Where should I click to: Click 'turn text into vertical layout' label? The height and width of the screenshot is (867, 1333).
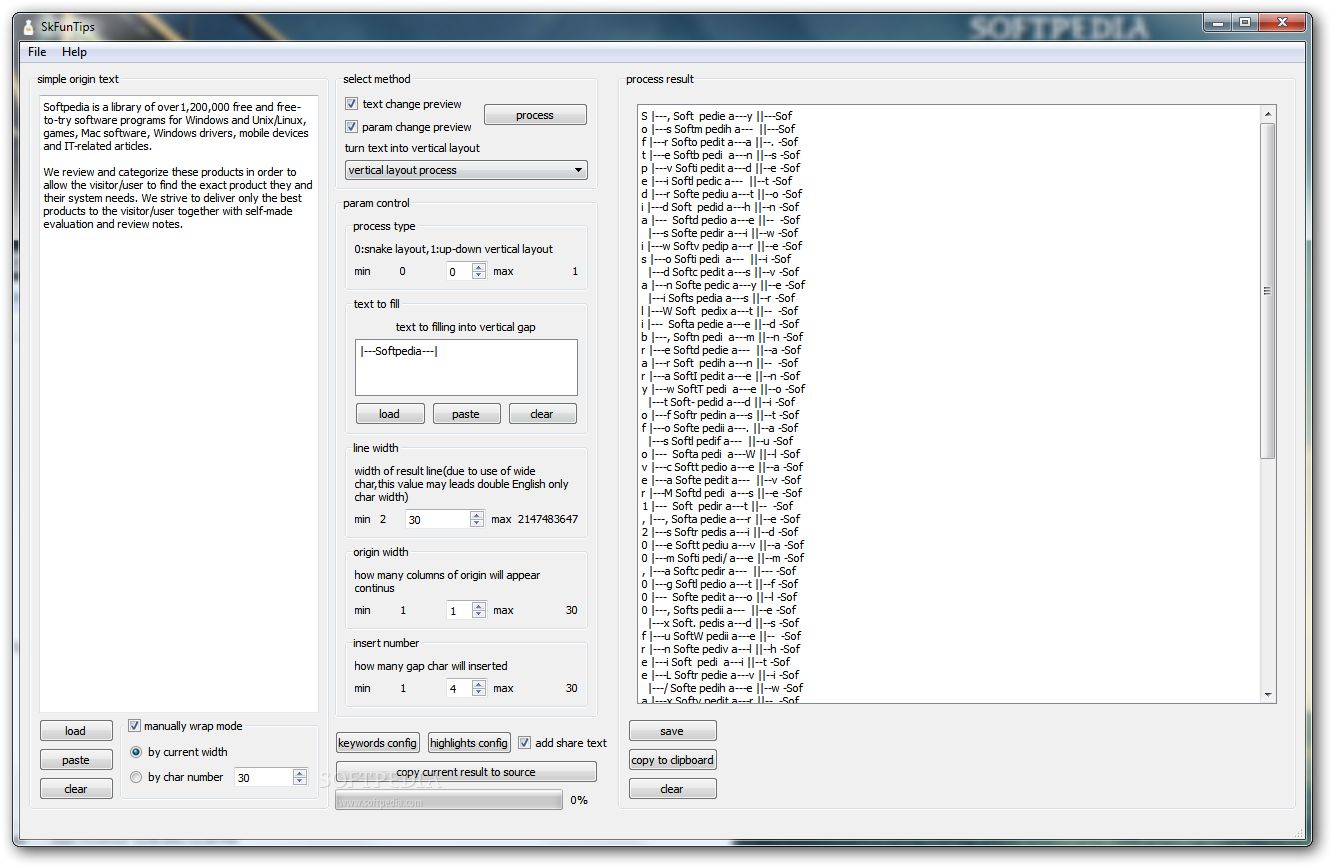pos(412,148)
